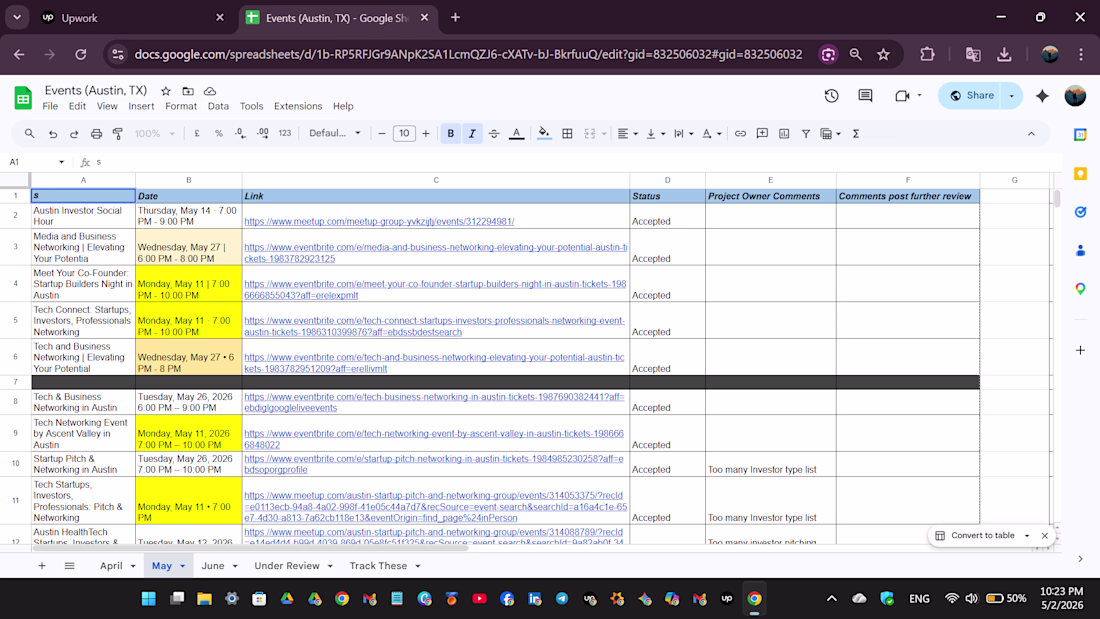
Task: Insert a comment via toolbar icon
Action: [762, 133]
